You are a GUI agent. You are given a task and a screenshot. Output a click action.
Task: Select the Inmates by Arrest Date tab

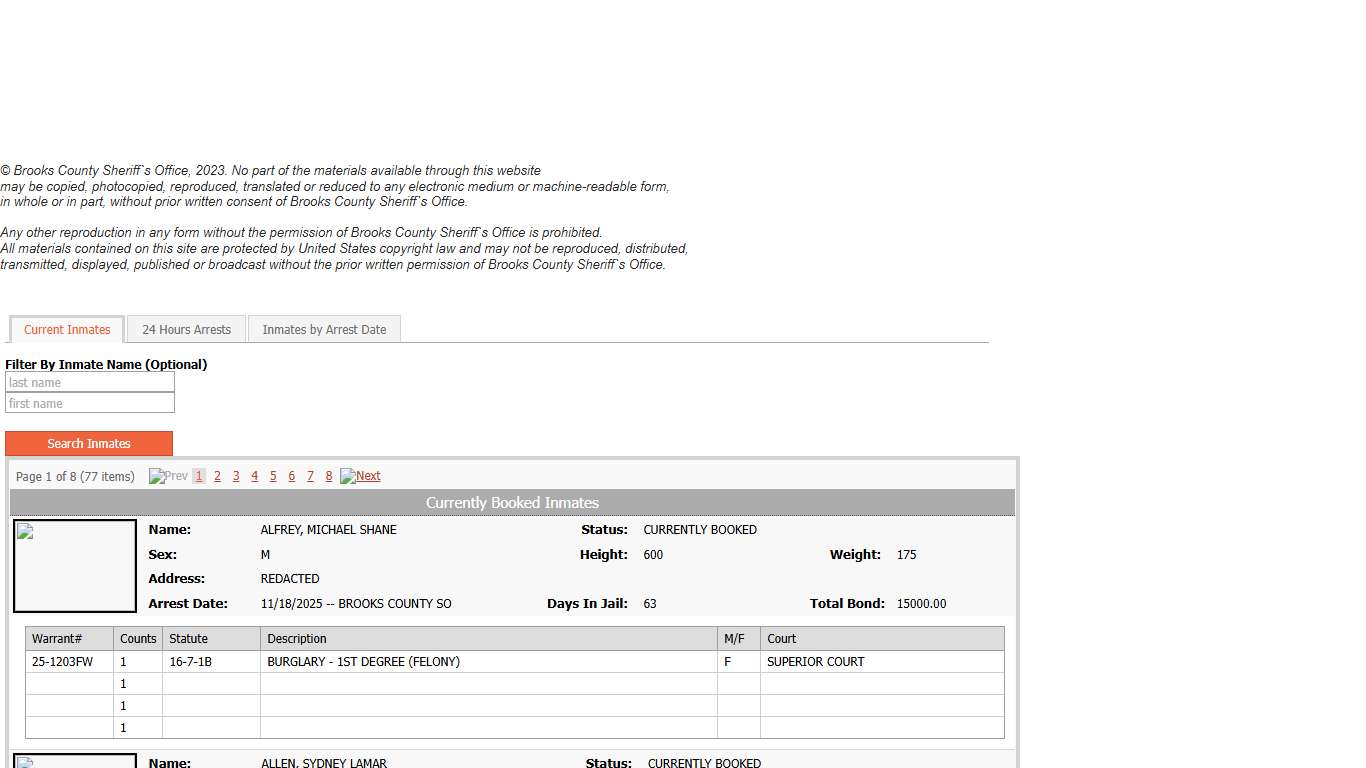(x=324, y=330)
